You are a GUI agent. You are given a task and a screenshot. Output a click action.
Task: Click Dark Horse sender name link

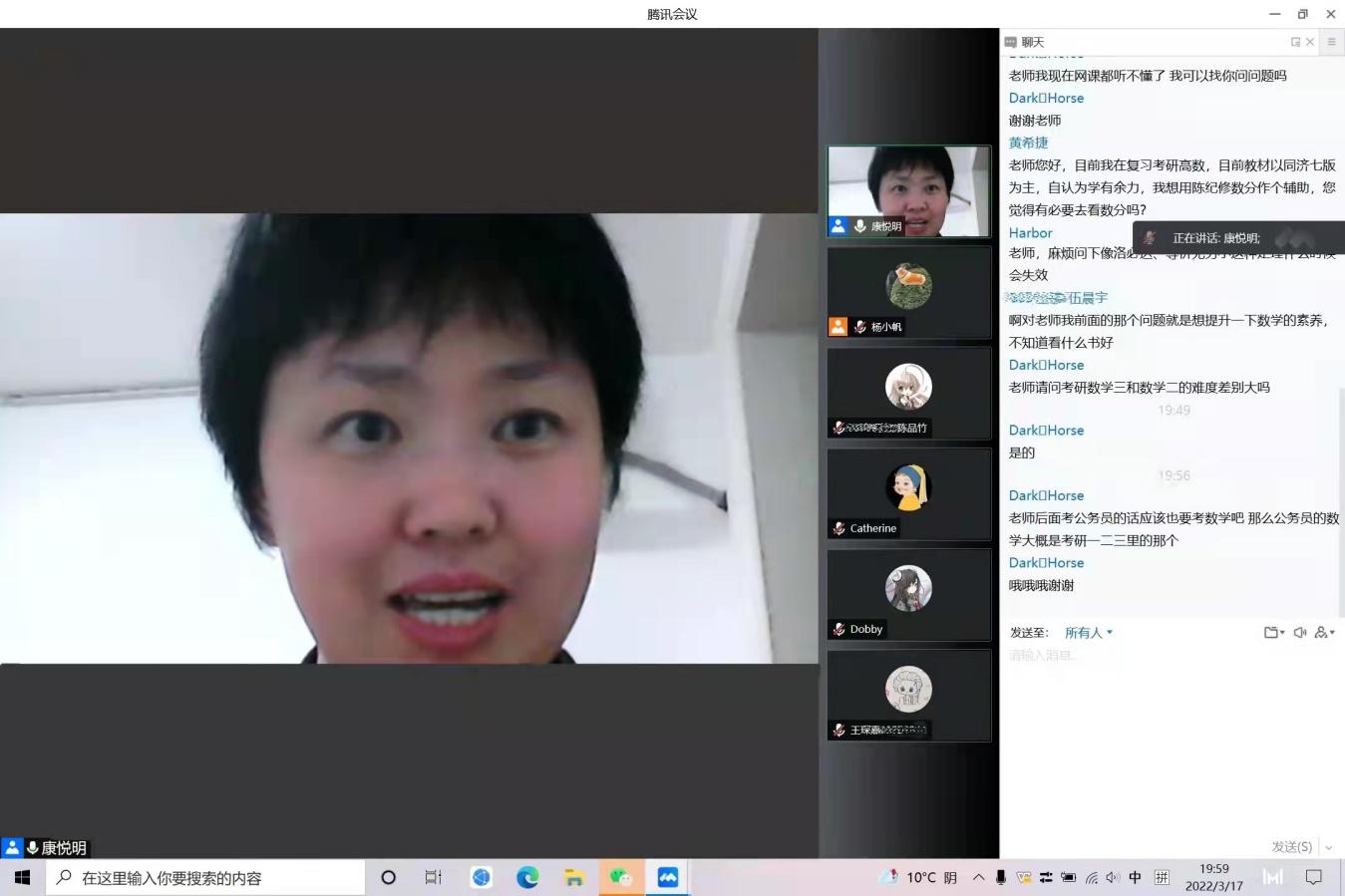1046,98
